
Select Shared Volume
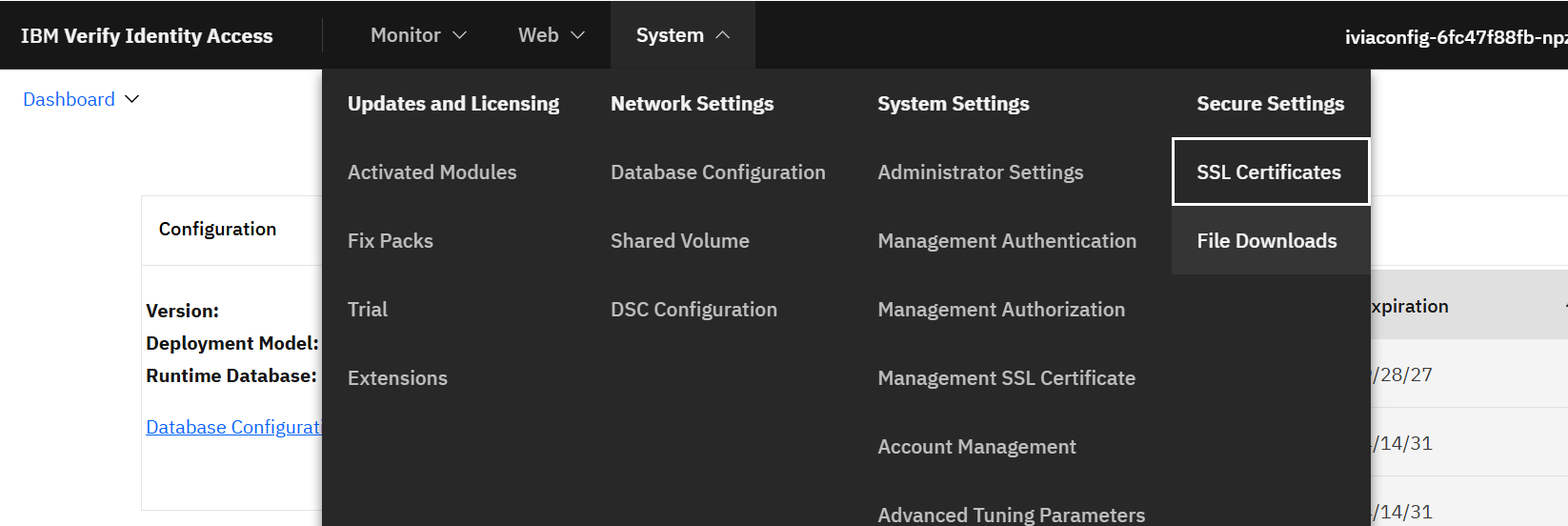click(x=679, y=241)
